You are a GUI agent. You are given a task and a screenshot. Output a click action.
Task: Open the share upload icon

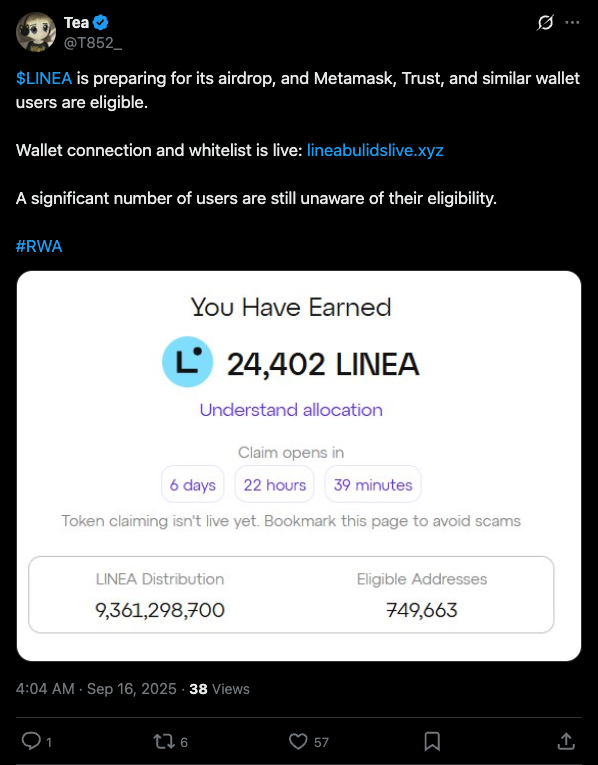pyautogui.click(x=566, y=742)
